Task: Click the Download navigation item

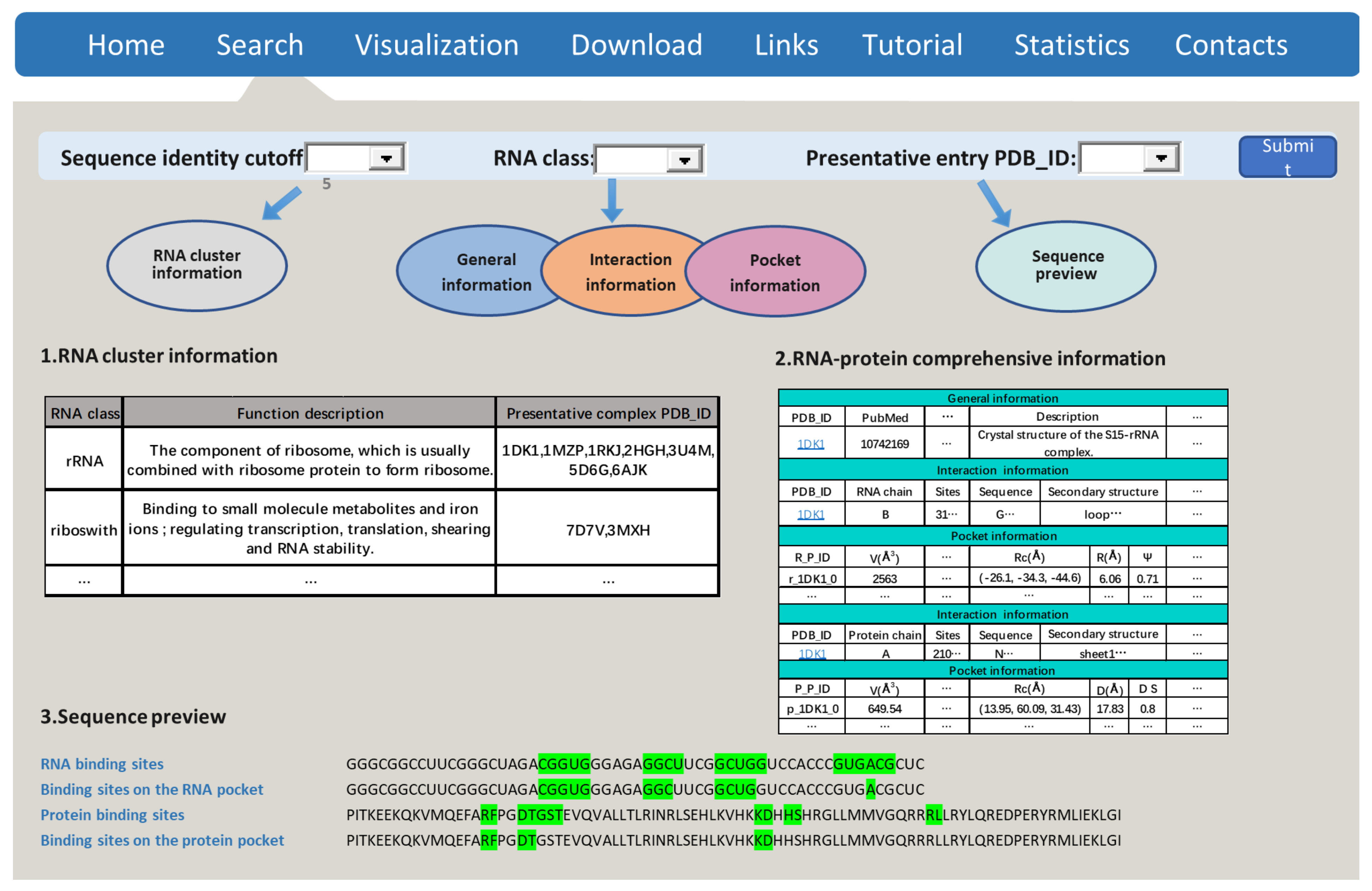Action: click(x=636, y=45)
